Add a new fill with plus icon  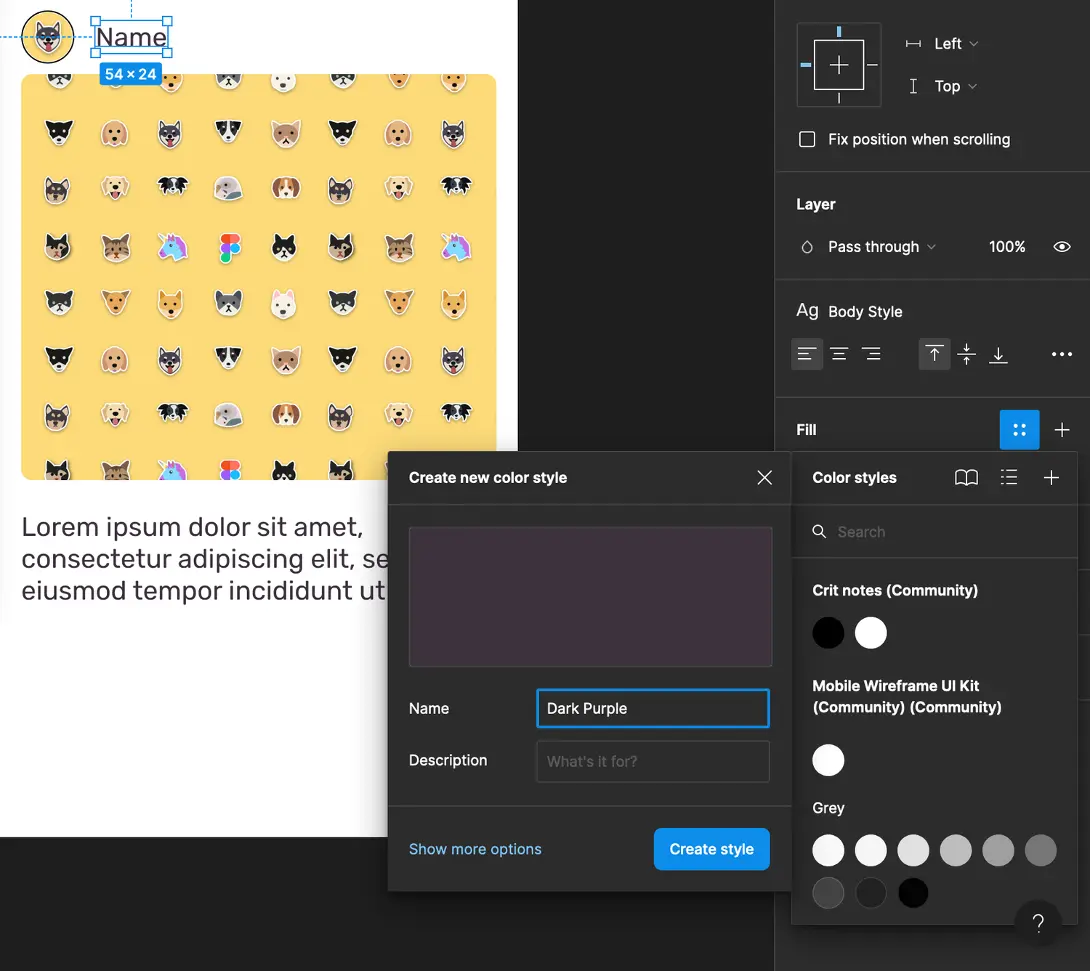tap(1061, 430)
